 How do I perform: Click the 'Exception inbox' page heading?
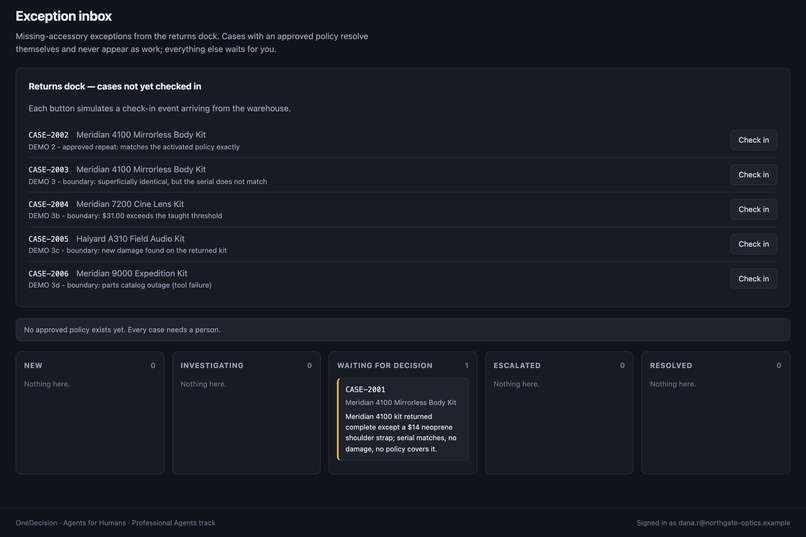pos(64,16)
